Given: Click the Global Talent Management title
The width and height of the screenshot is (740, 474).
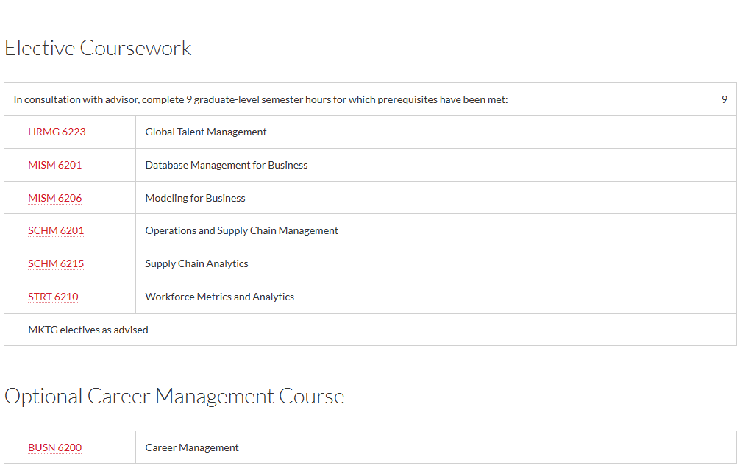Looking at the screenshot, I should coord(206,132).
